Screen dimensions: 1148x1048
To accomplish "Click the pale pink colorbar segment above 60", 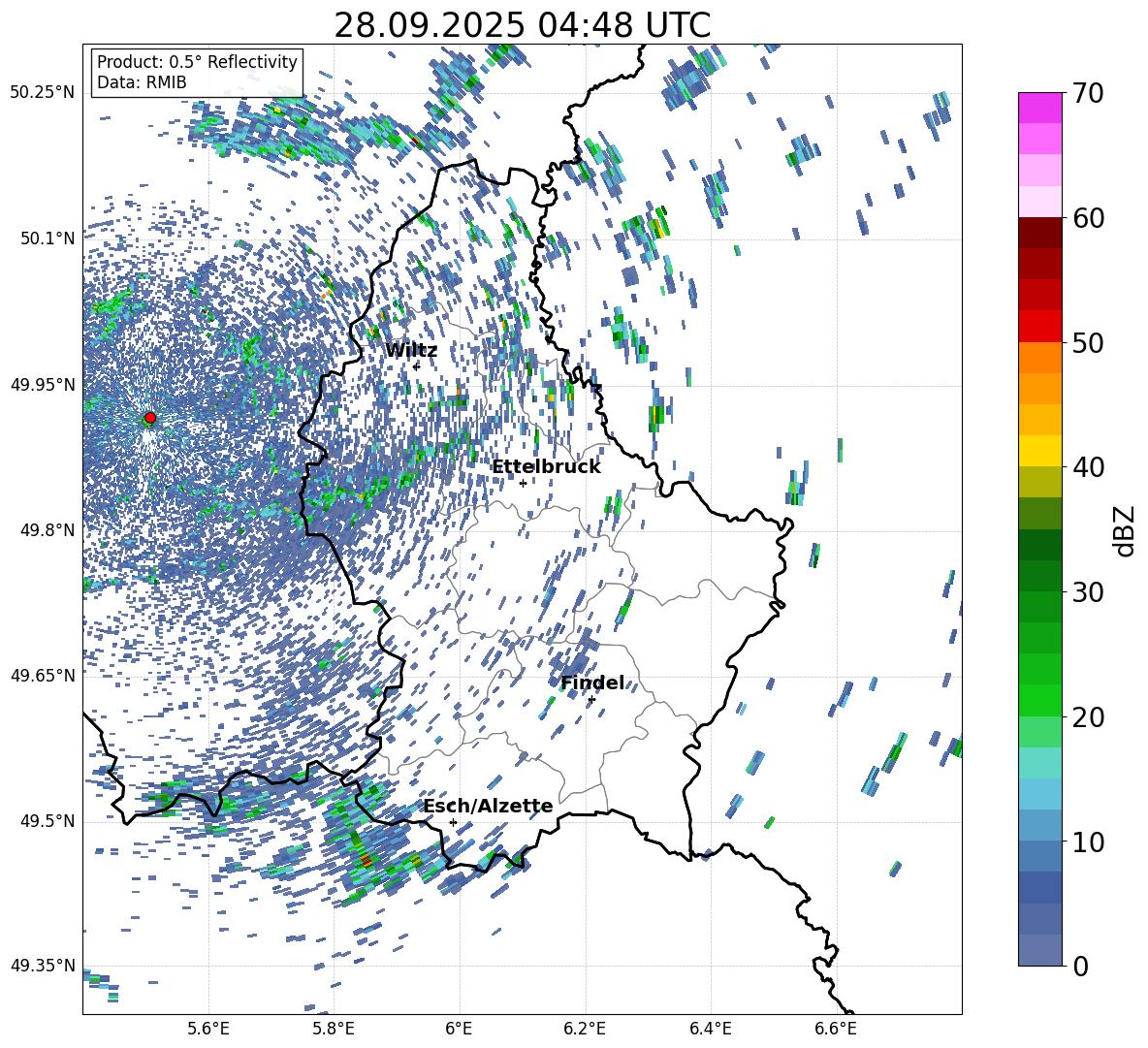I will (1040, 202).
